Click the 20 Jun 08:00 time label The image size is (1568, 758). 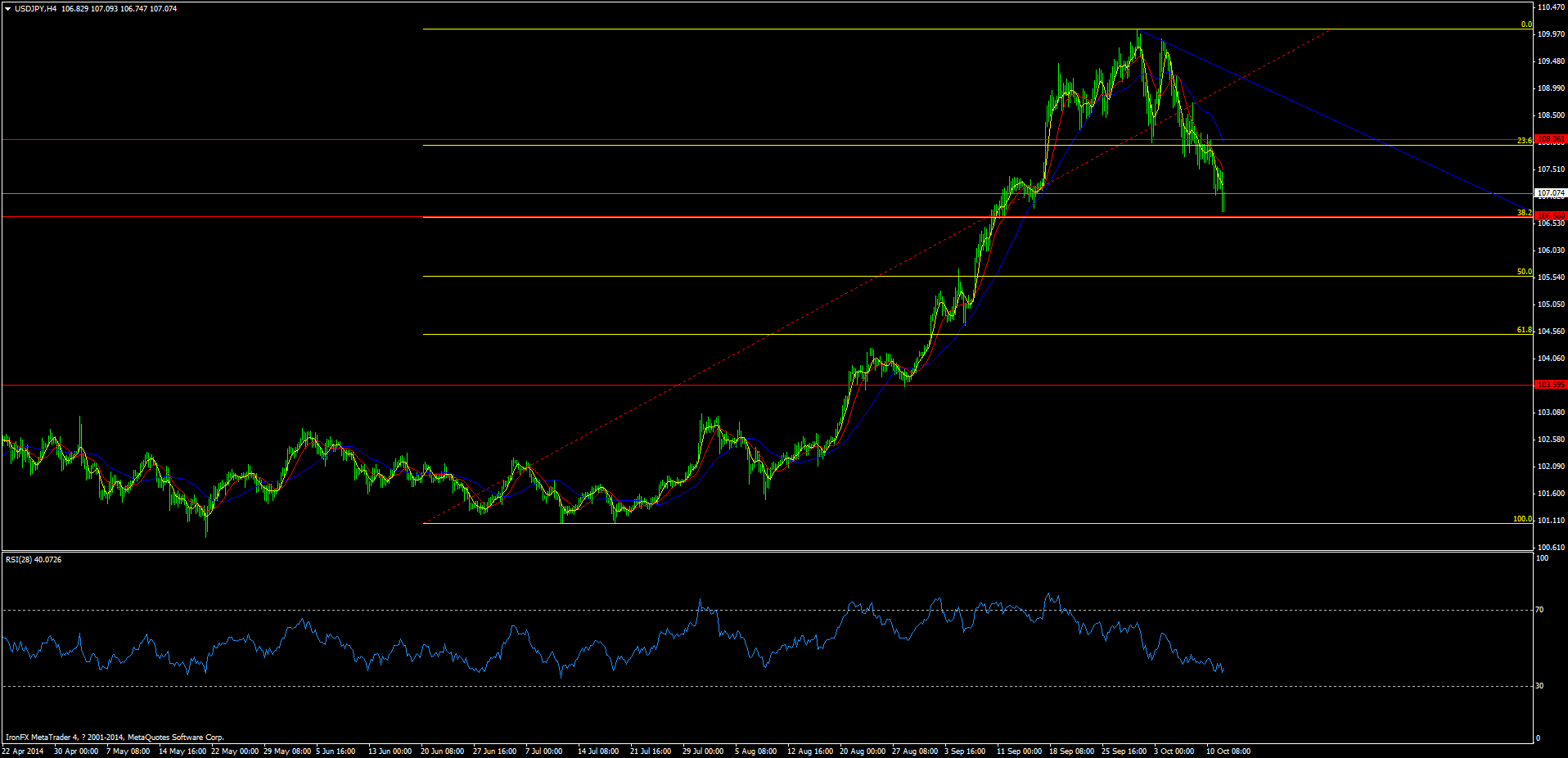click(443, 751)
